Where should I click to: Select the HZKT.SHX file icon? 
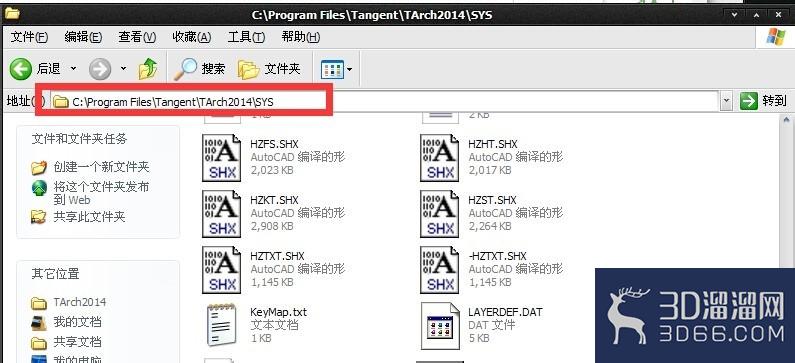point(222,214)
